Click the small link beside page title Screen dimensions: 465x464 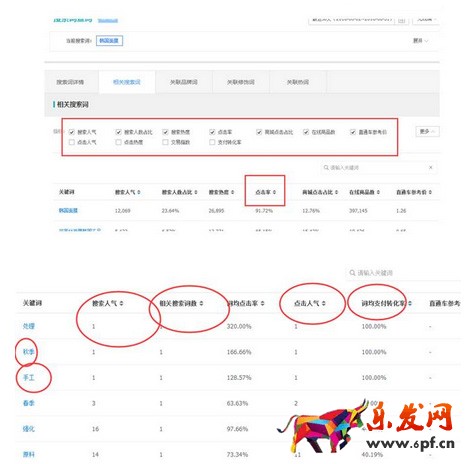pyautogui.click(x=108, y=21)
